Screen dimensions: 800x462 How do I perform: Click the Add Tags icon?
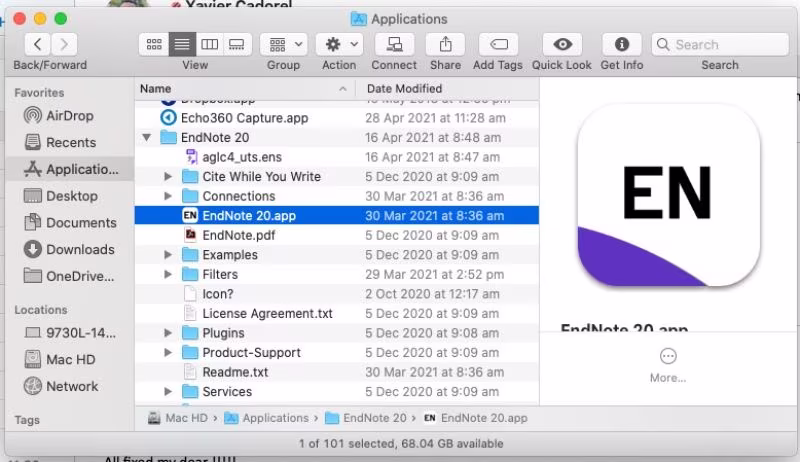[498, 44]
